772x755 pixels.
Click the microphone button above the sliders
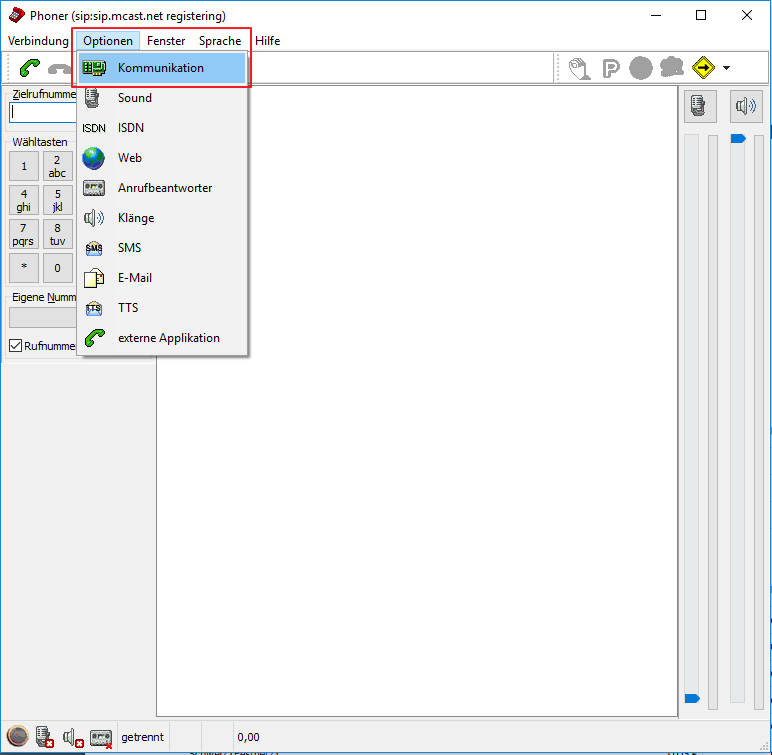tap(697, 105)
